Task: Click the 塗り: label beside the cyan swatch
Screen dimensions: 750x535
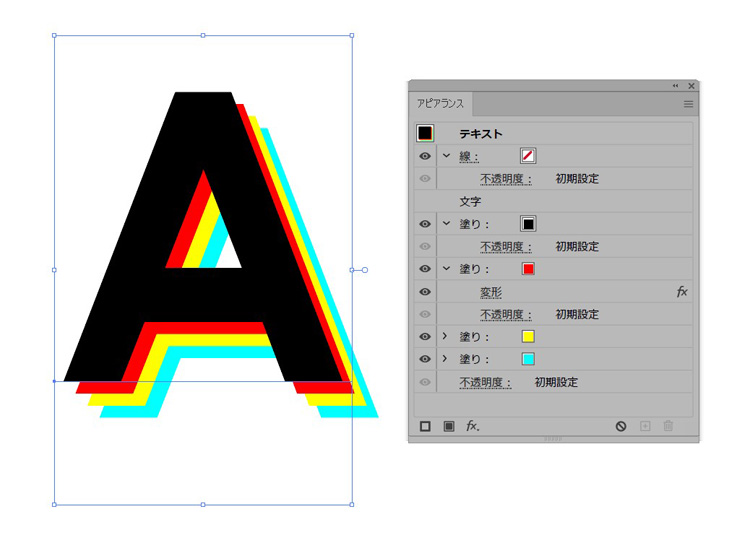Action: coord(474,360)
